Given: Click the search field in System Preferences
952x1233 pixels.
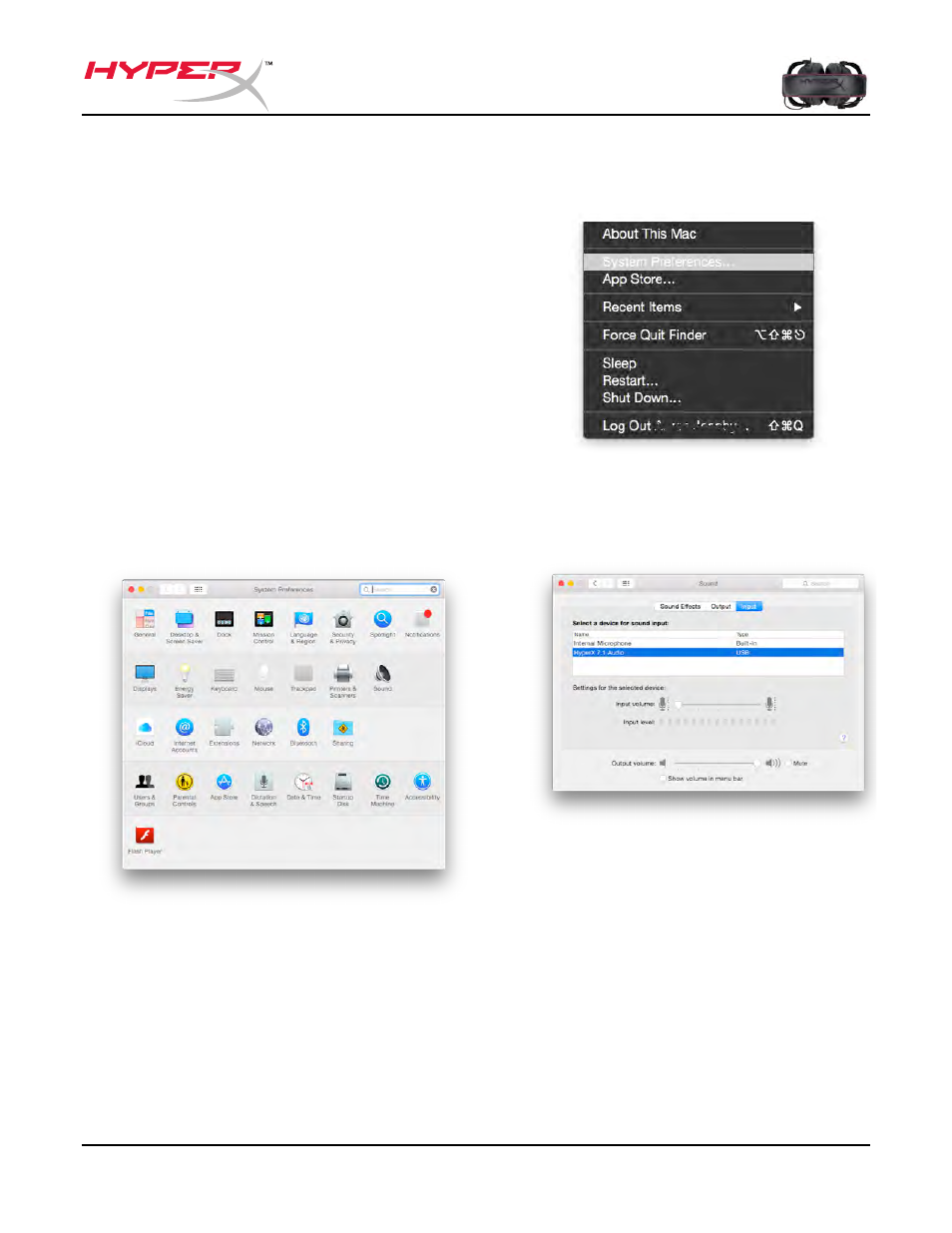Looking at the screenshot, I should click(399, 589).
